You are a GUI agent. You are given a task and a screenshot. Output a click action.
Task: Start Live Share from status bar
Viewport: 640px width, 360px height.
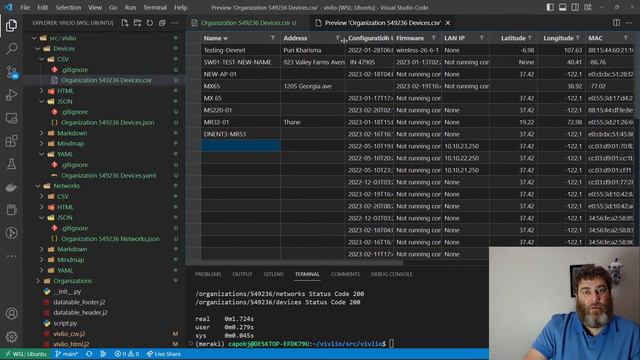tap(164, 354)
